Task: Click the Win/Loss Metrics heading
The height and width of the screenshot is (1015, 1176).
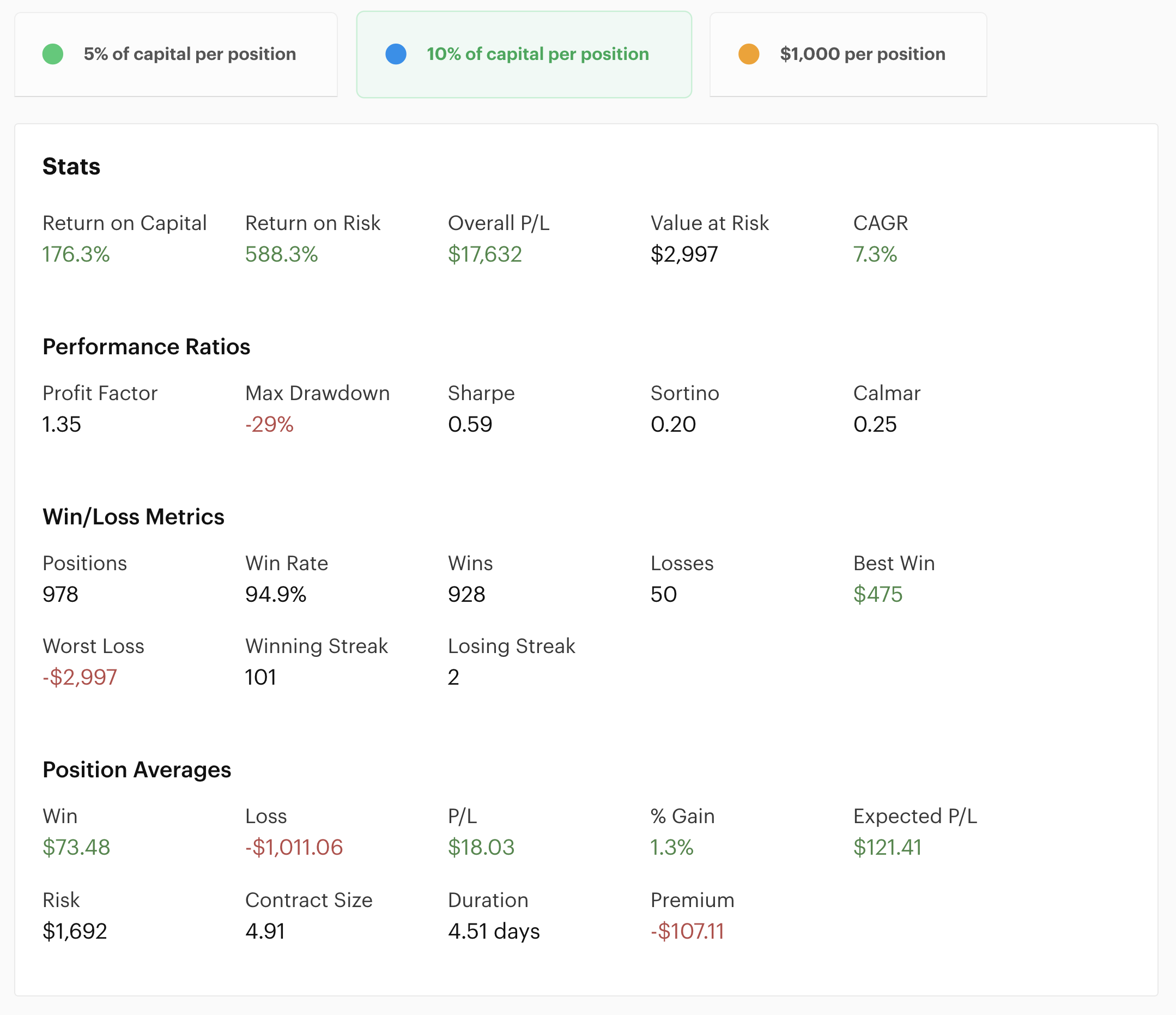Action: pyautogui.click(x=134, y=517)
